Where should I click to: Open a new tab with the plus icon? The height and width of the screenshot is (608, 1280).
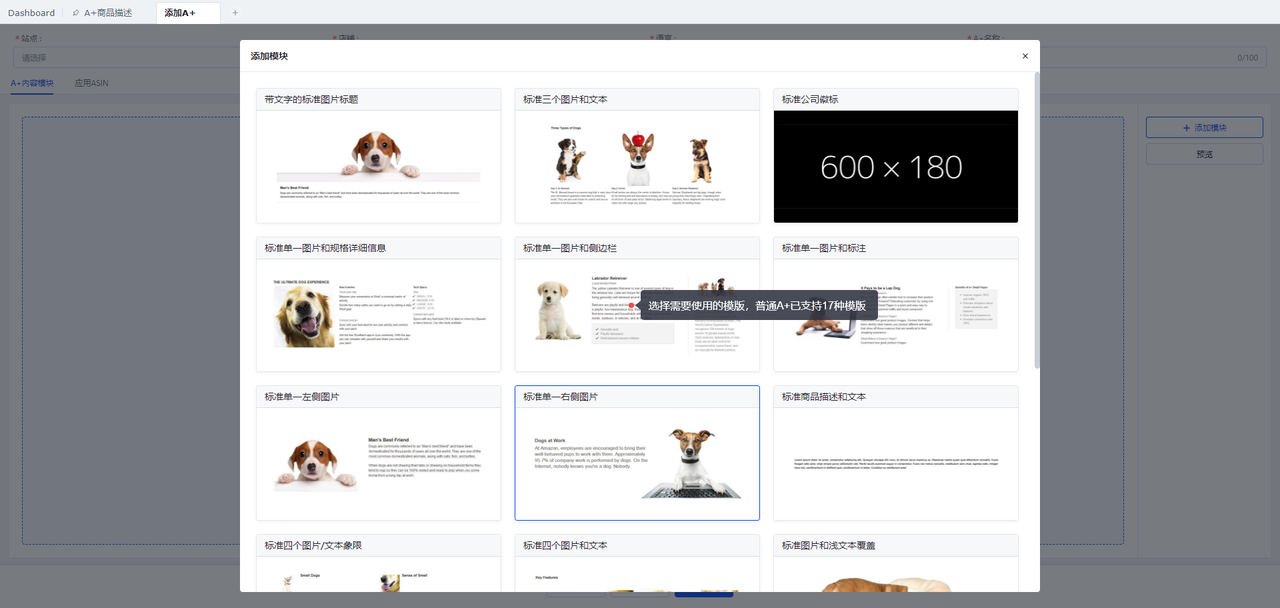click(x=235, y=13)
